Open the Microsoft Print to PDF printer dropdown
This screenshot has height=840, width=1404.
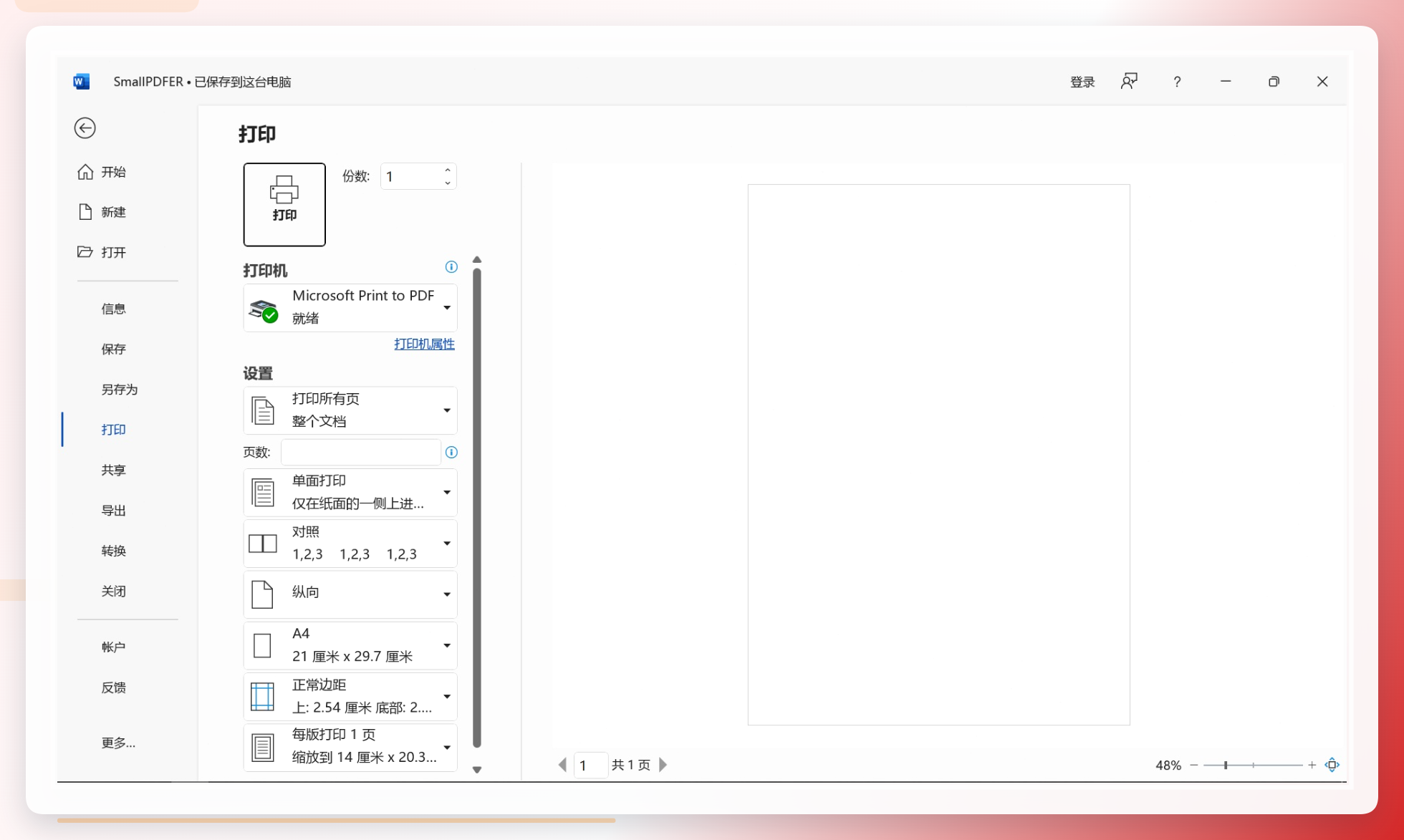[350, 307]
